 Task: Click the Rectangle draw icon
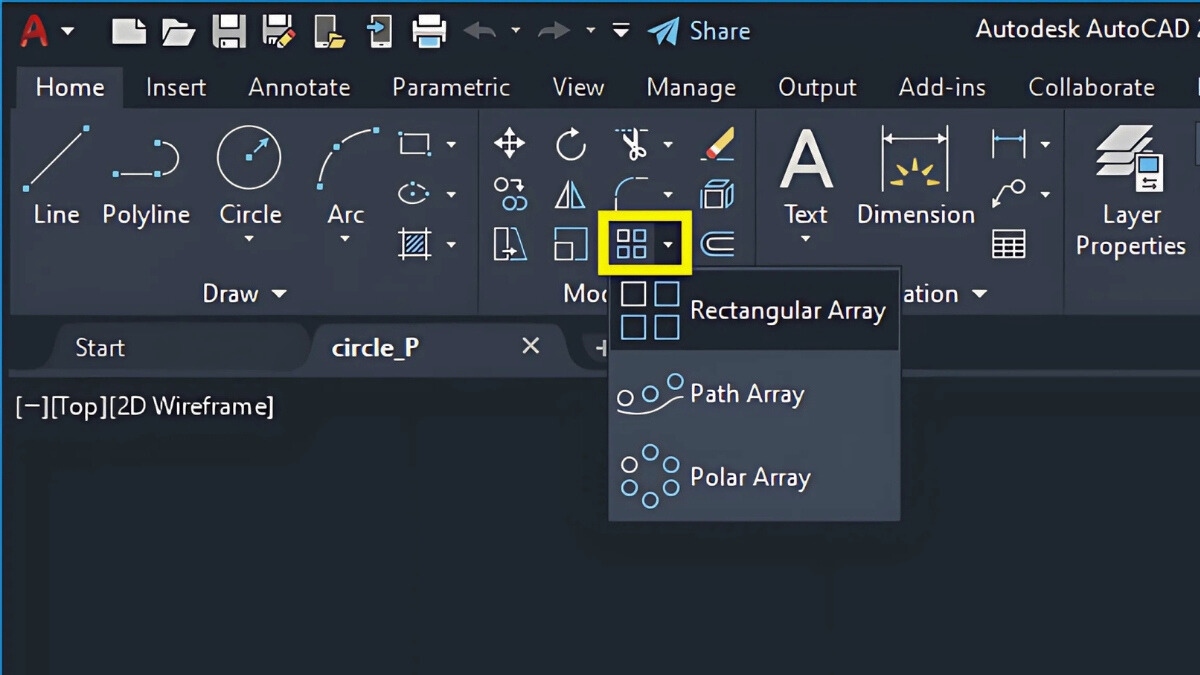click(x=414, y=144)
